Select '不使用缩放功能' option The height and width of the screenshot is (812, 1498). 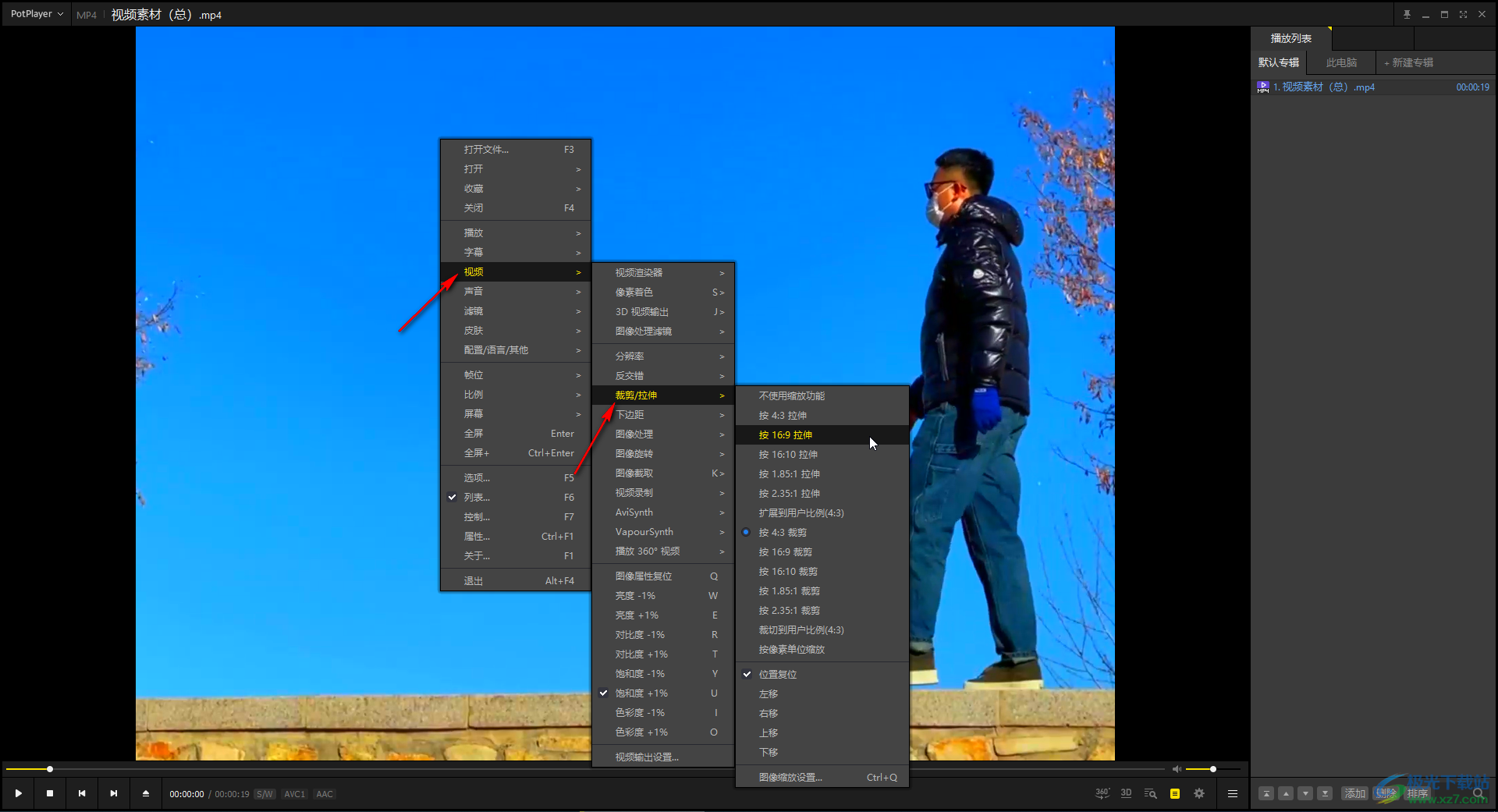[x=822, y=395]
